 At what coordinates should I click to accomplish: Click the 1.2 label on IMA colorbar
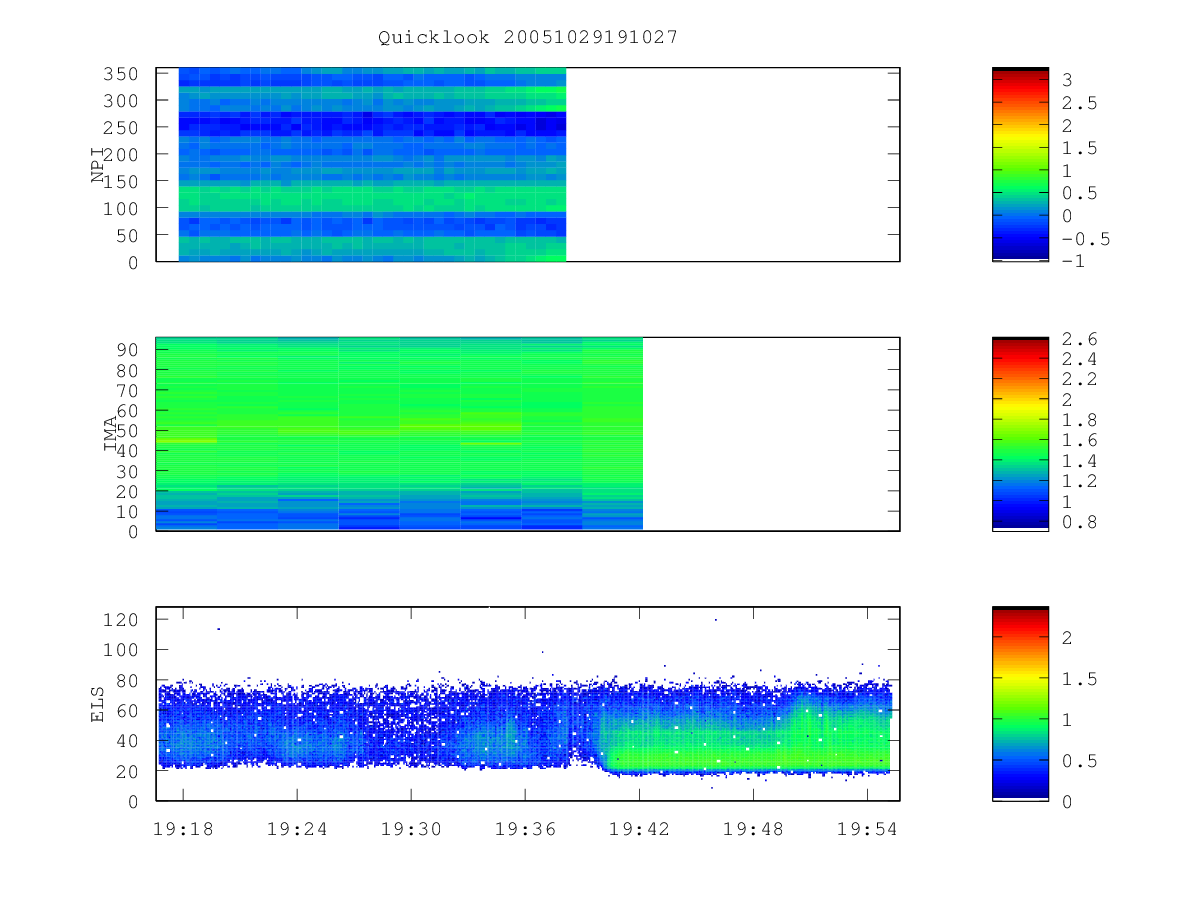click(1079, 481)
